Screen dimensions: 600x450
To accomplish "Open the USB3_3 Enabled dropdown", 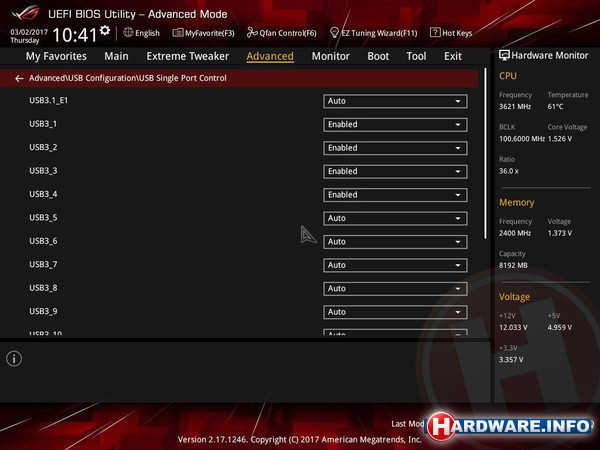I will (x=395, y=171).
